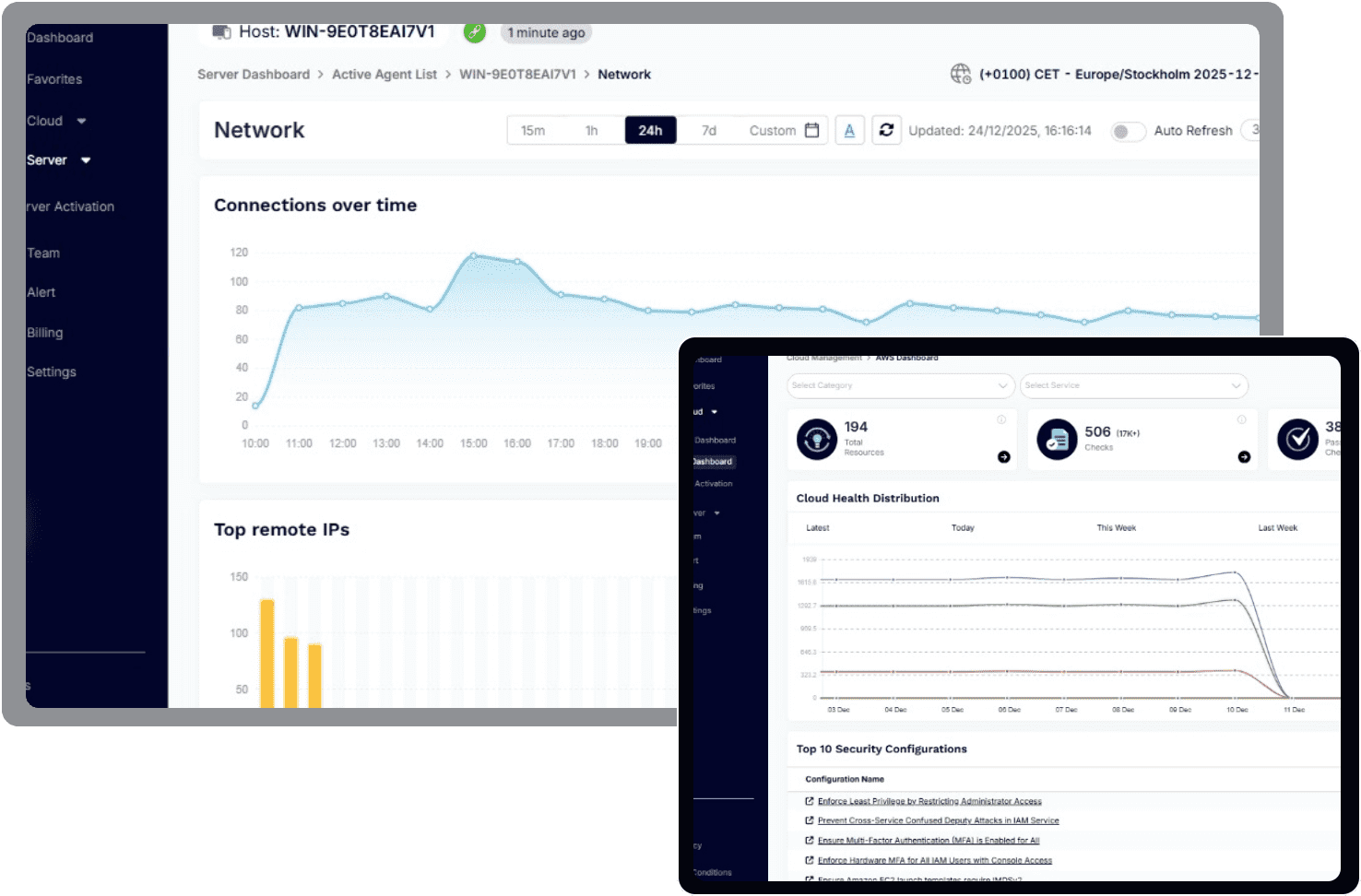This screenshot has height=896, width=1361.
Task: Click the info icon on the Checks card
Action: (x=1241, y=420)
